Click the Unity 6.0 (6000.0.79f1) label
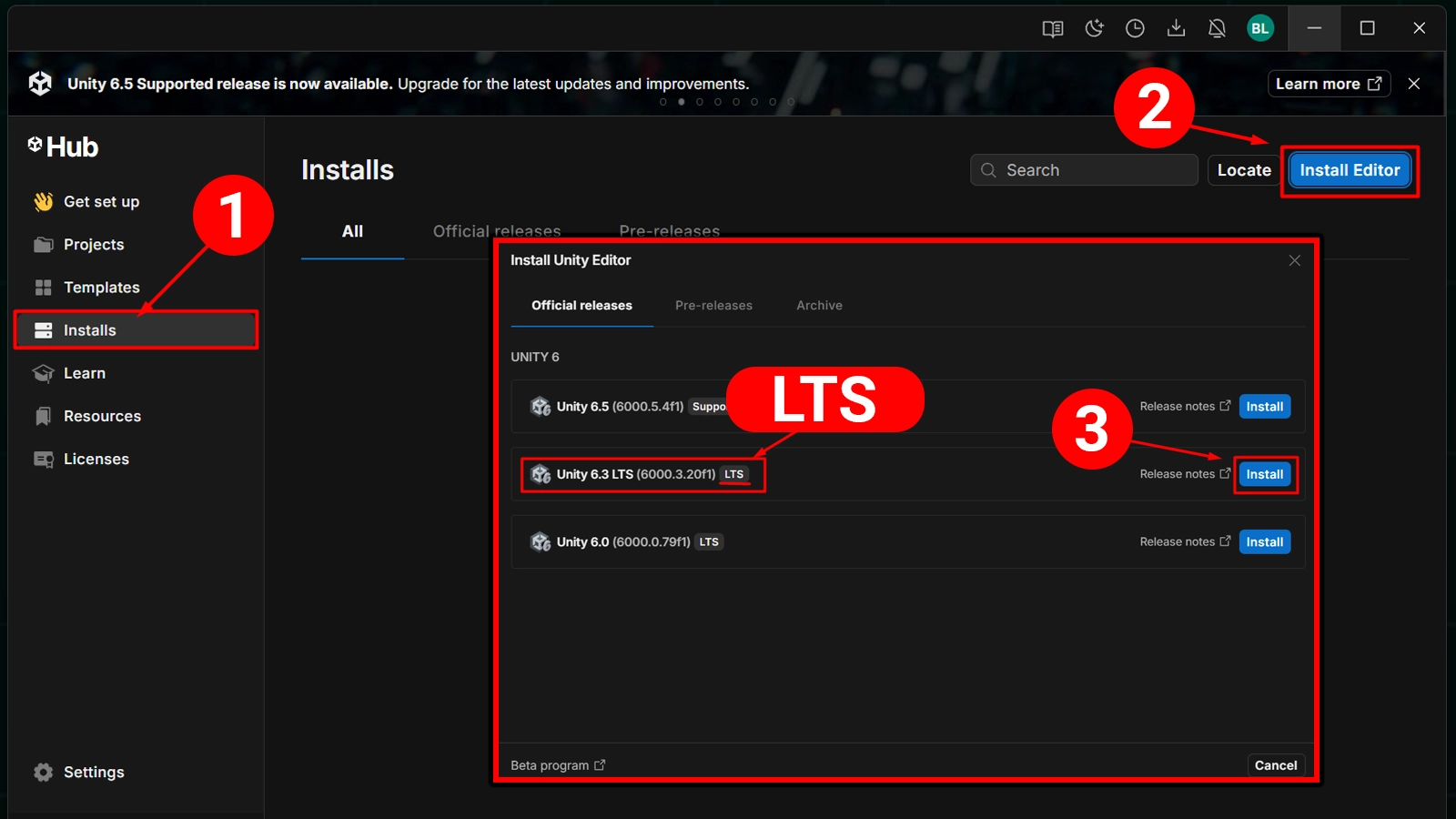Viewport: 1456px width, 819px height. tap(623, 542)
